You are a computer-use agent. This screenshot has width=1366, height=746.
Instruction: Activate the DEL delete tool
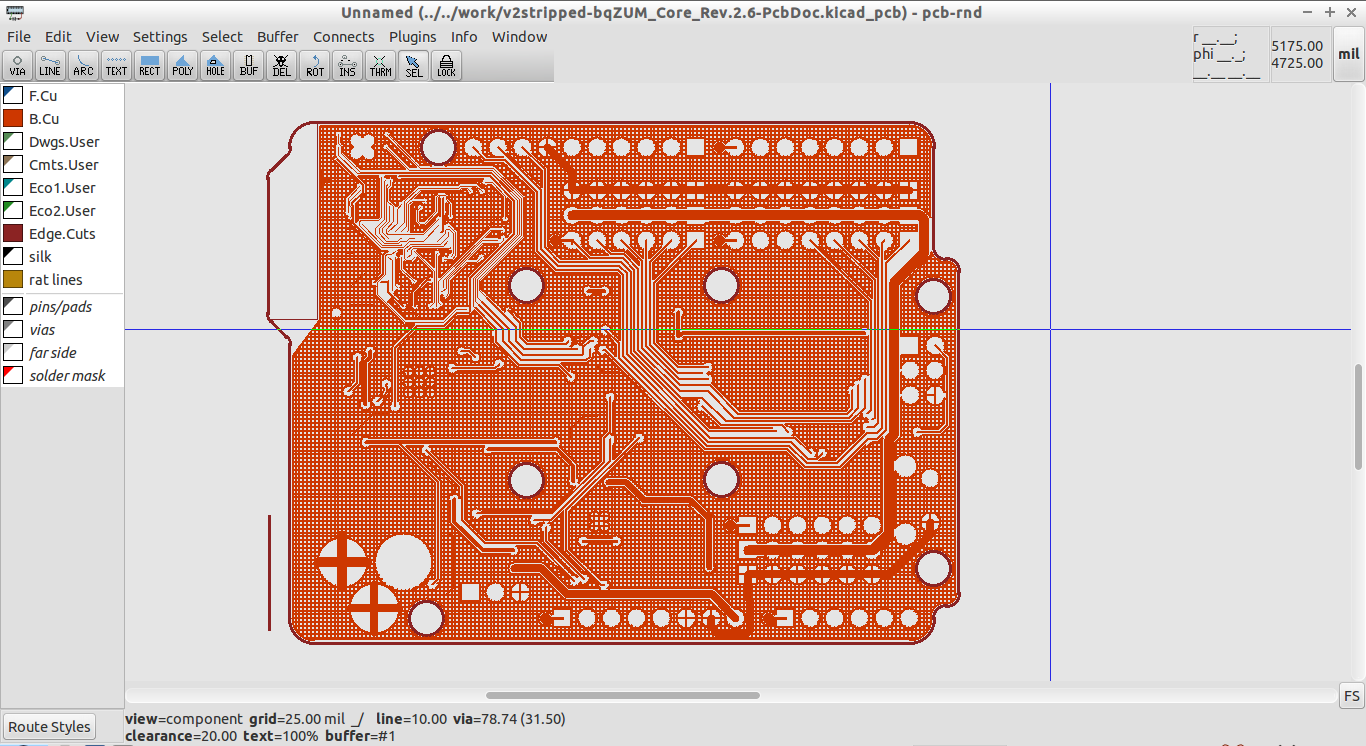click(281, 65)
